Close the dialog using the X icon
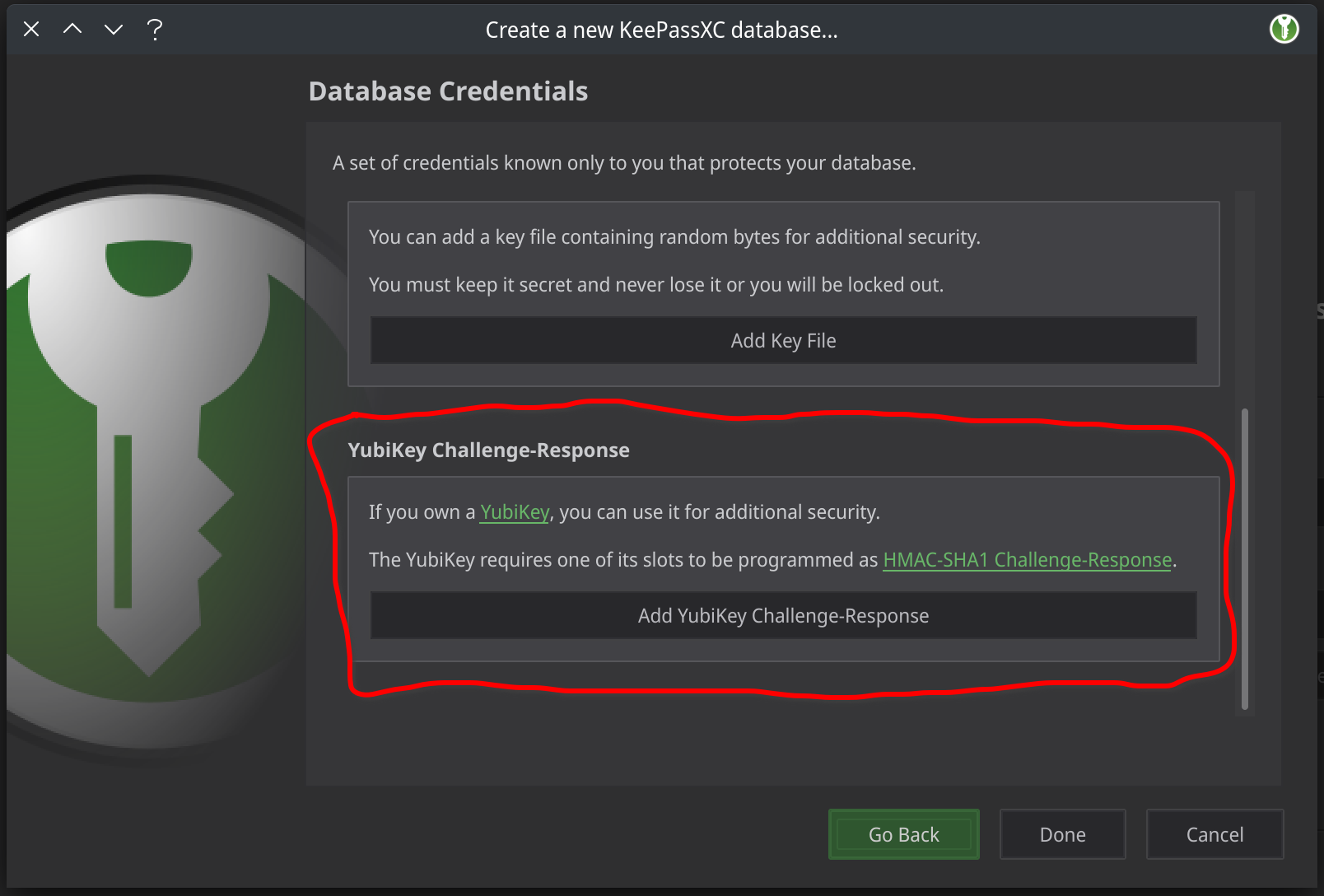The image size is (1324, 896). [x=31, y=29]
